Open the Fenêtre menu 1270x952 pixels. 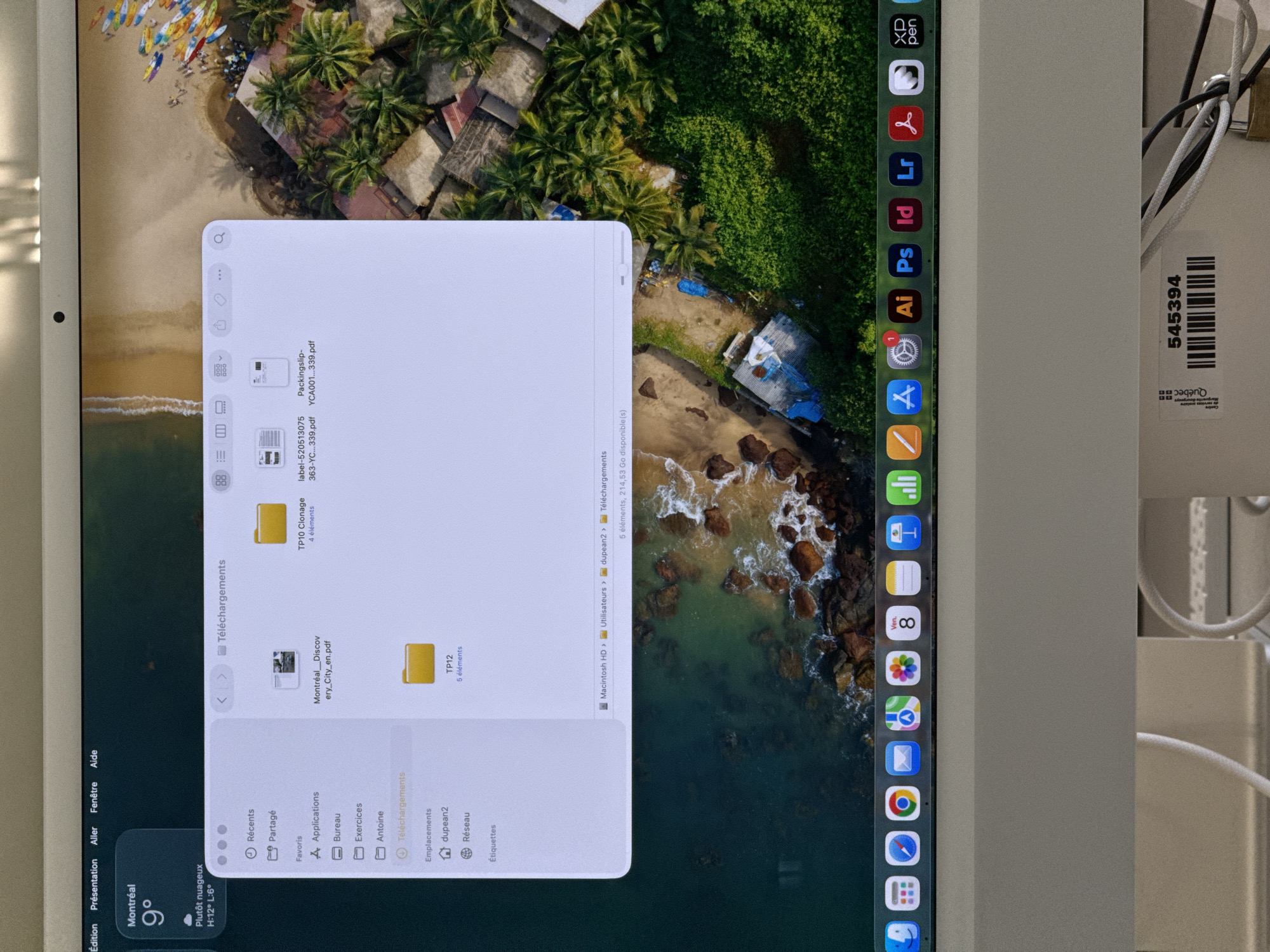pyautogui.click(x=94, y=797)
